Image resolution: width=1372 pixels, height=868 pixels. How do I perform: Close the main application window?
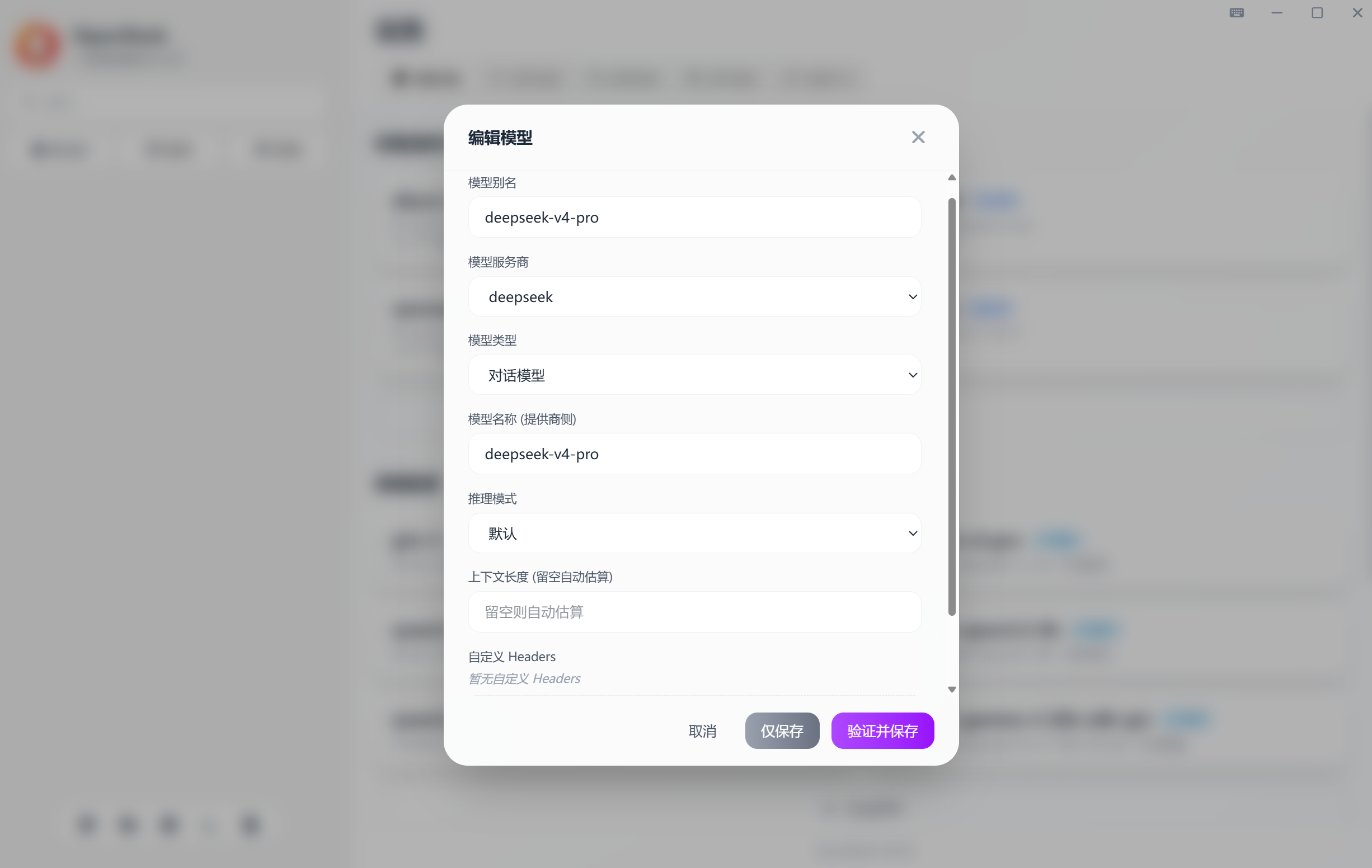[1357, 12]
